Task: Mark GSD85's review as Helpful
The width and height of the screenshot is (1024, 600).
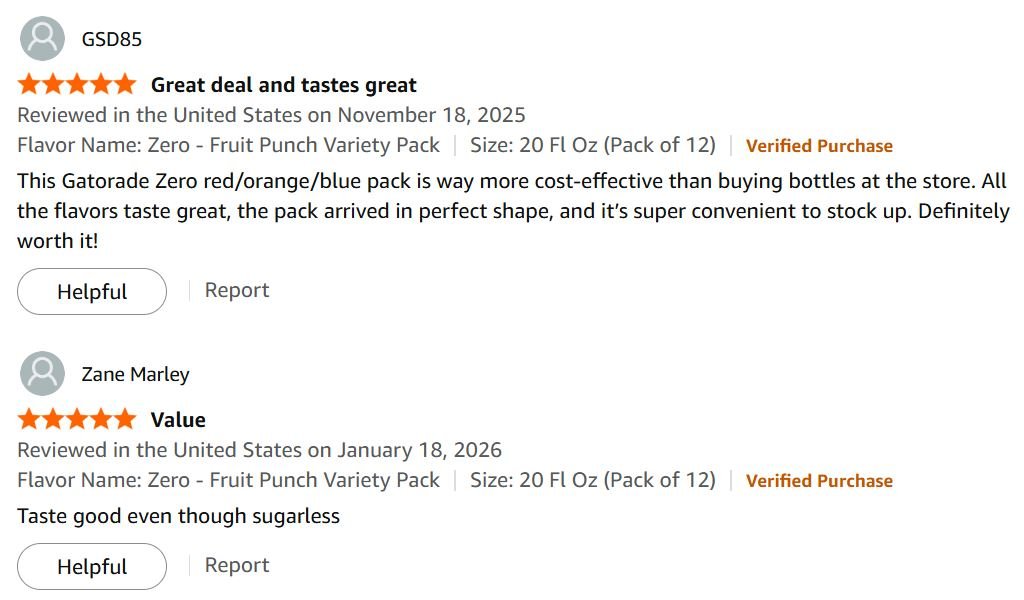Action: (92, 292)
